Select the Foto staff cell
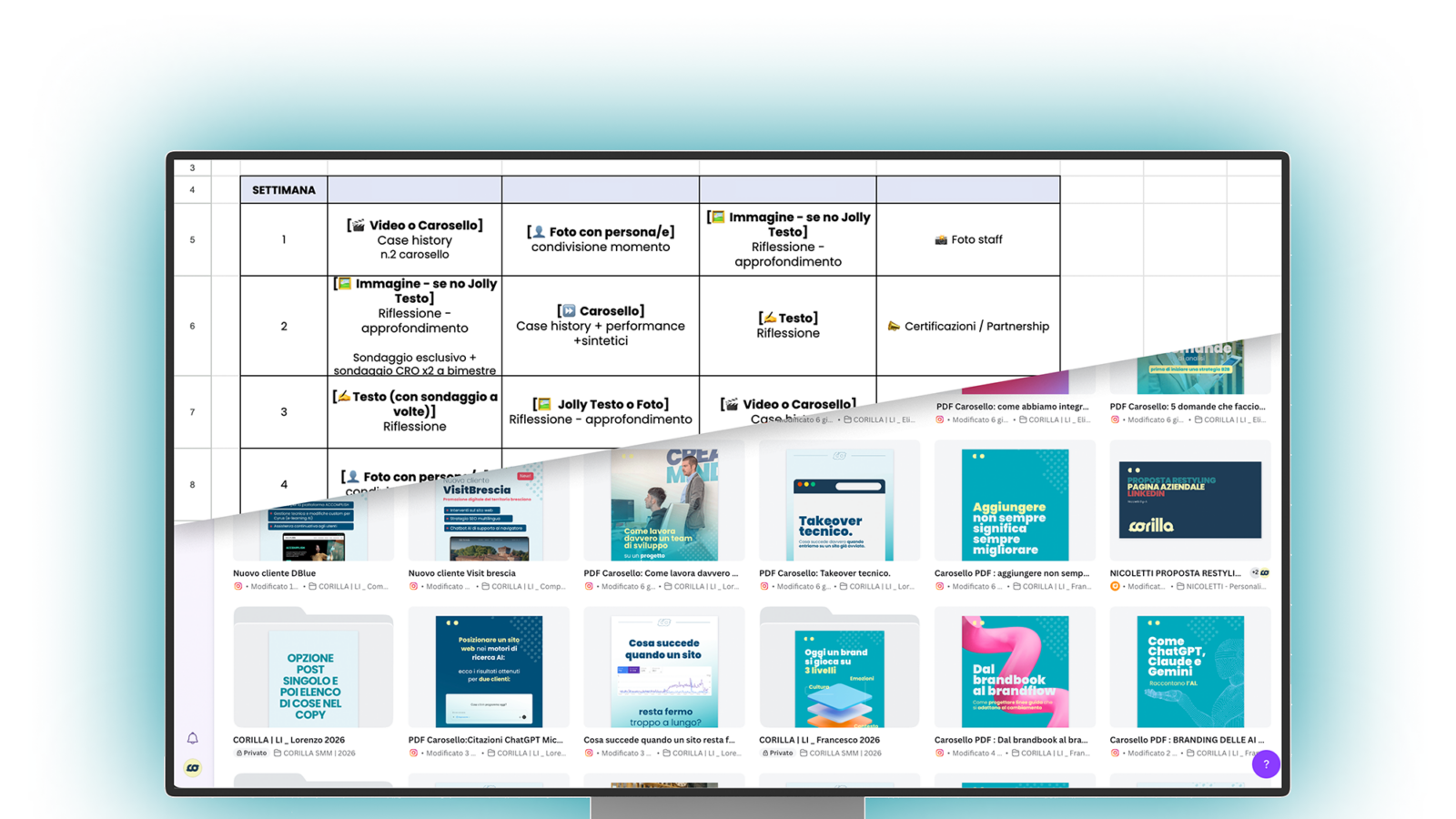This screenshot has height=819, width=1456. (968, 239)
